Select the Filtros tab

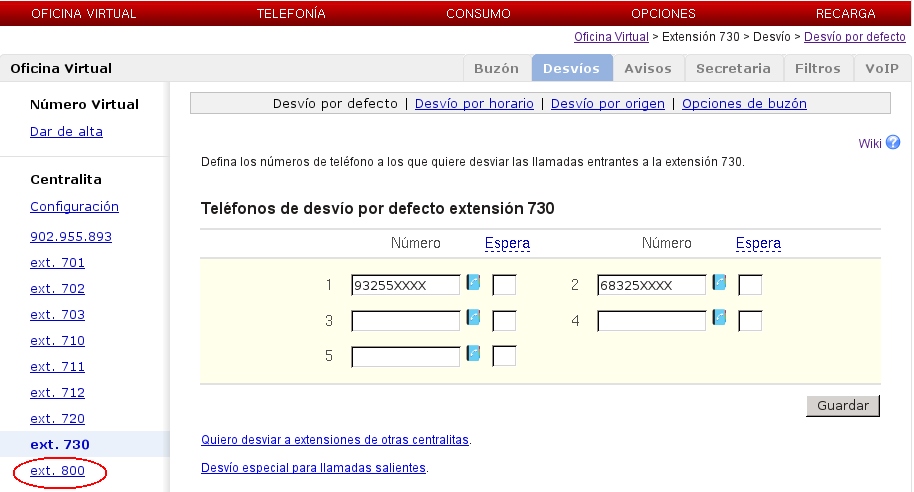click(x=817, y=69)
